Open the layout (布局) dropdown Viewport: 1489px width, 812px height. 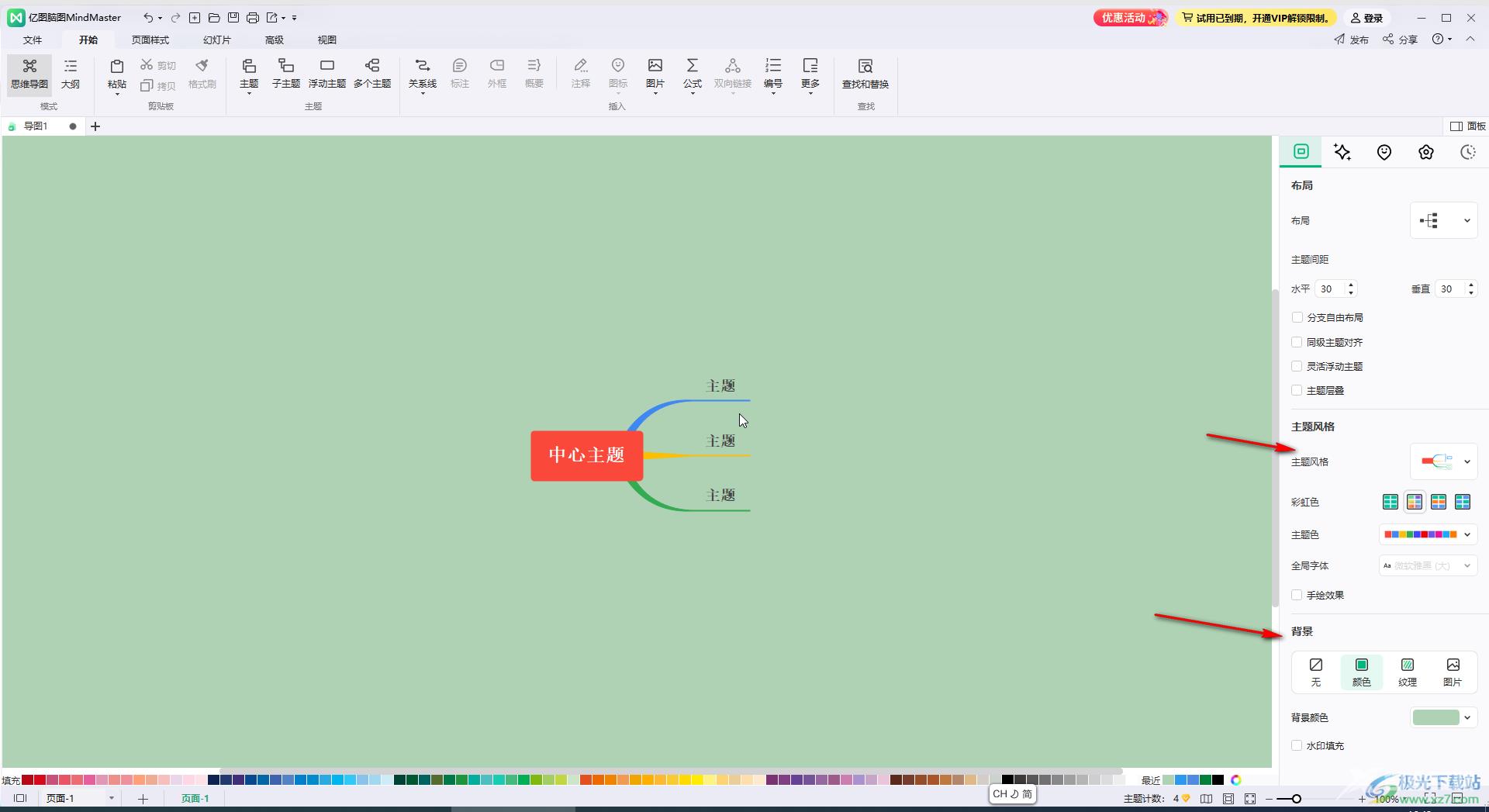tap(1443, 221)
